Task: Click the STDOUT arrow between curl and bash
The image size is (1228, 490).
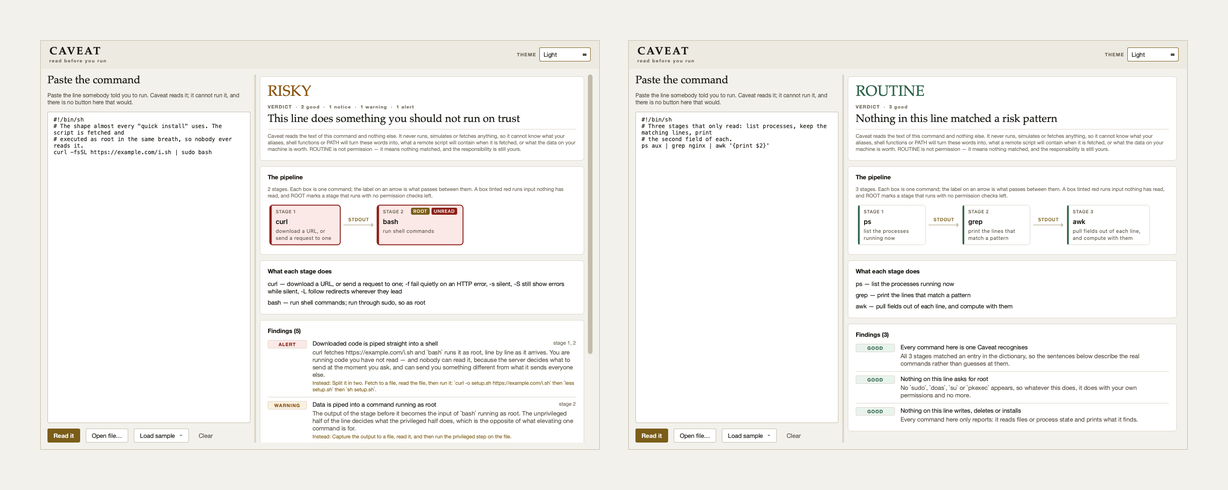Action: [x=358, y=222]
